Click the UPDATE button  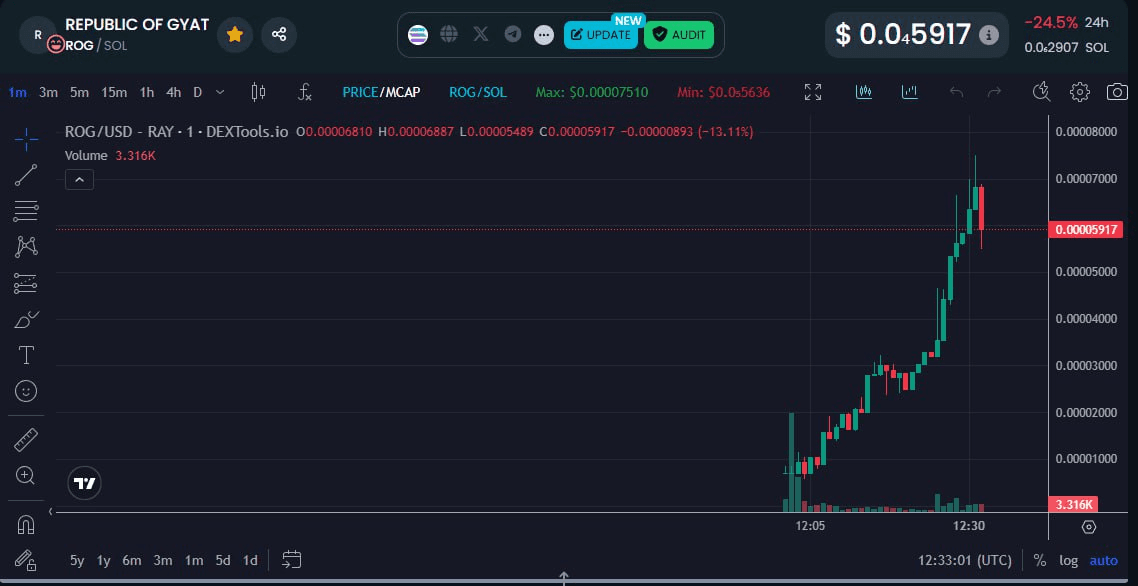coord(600,35)
